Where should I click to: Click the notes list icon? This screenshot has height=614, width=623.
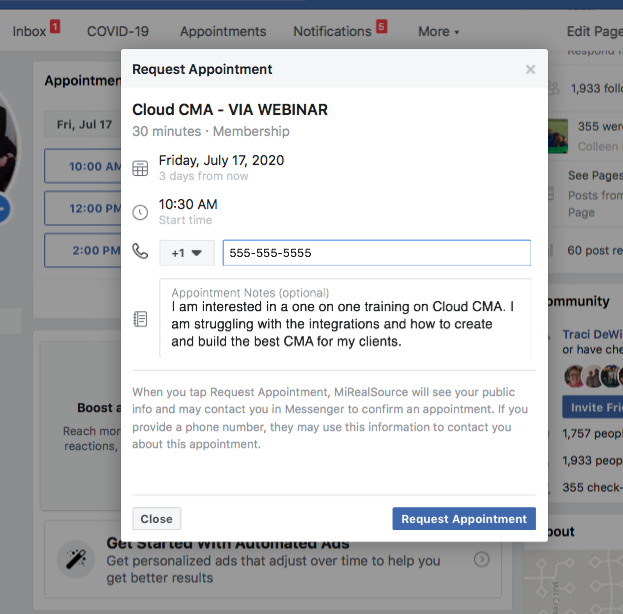point(140,319)
